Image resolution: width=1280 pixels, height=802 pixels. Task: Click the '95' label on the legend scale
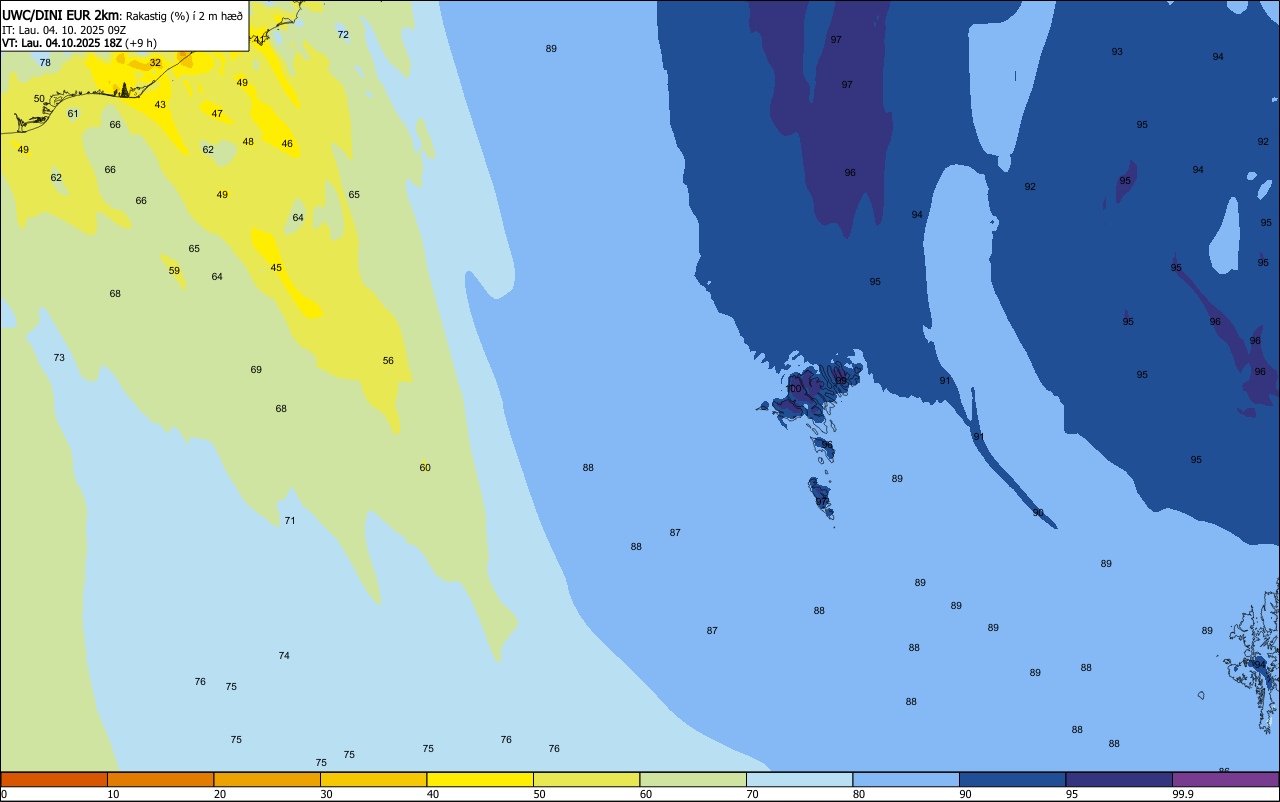[1072, 794]
